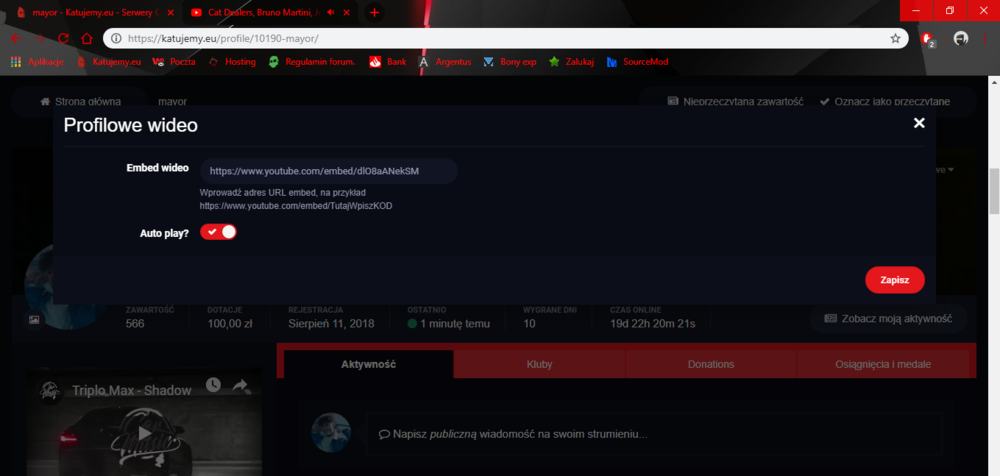Click the page vertical scrollbar thumb
Screen dimensions: 1000x476
pos(994,191)
